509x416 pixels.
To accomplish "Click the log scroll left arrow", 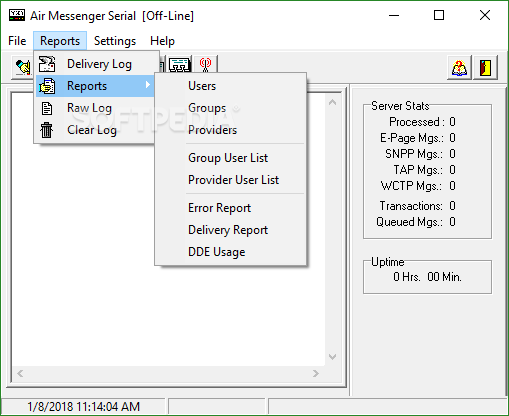I will pos(20,373).
